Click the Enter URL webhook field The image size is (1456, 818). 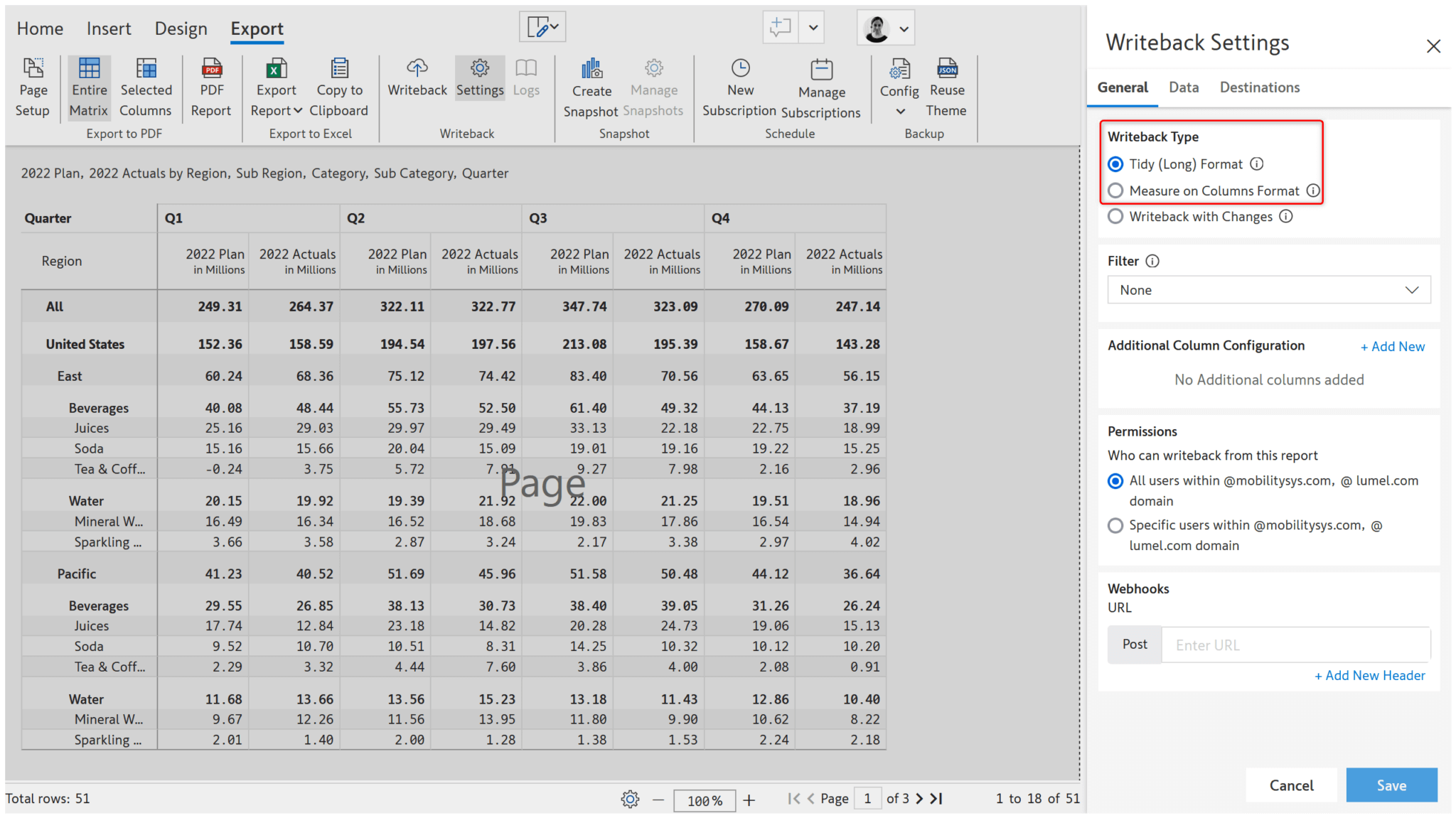[1295, 645]
